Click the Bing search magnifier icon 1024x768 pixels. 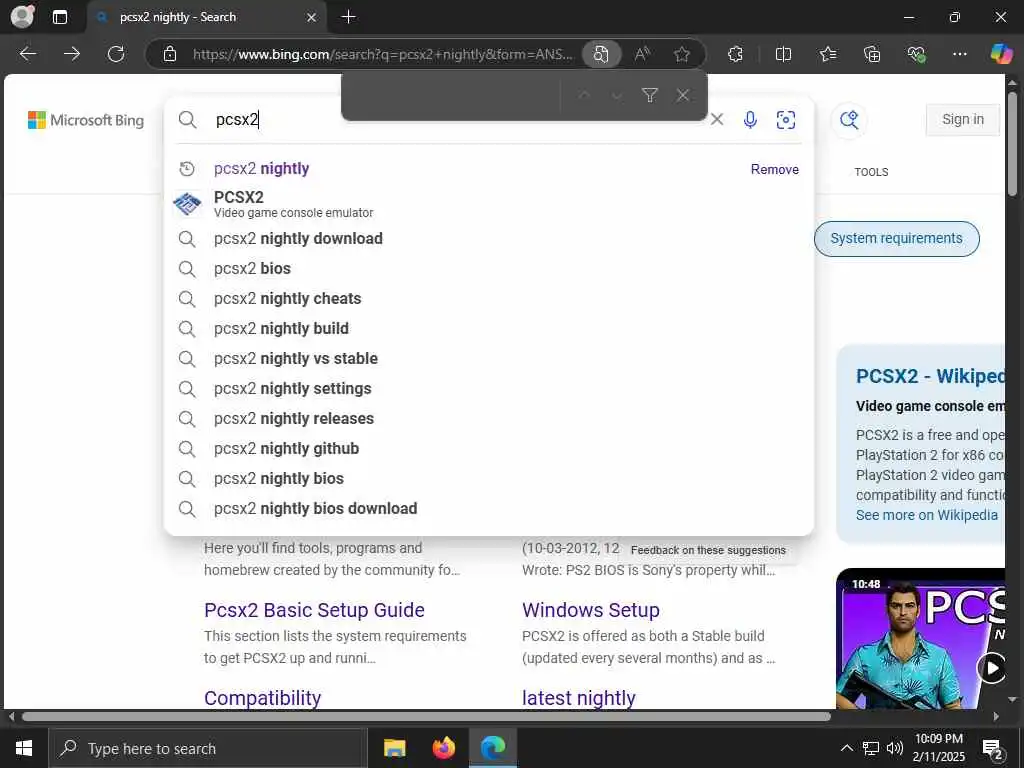(x=187, y=120)
